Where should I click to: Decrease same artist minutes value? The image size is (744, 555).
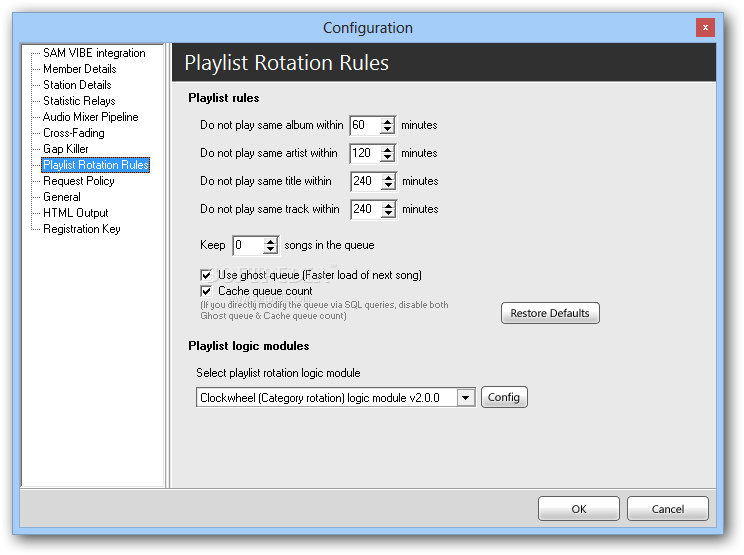click(388, 157)
